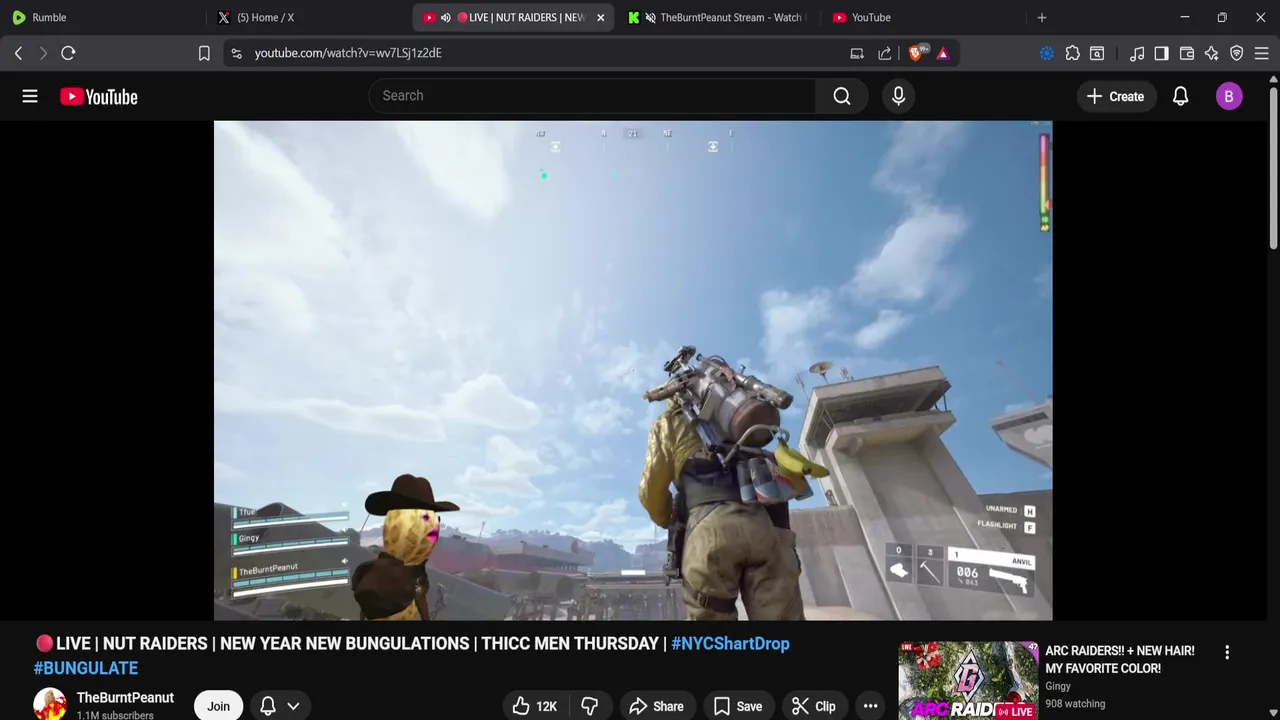Like the video showing 12K
The image size is (1280, 720).
[x=535, y=706]
